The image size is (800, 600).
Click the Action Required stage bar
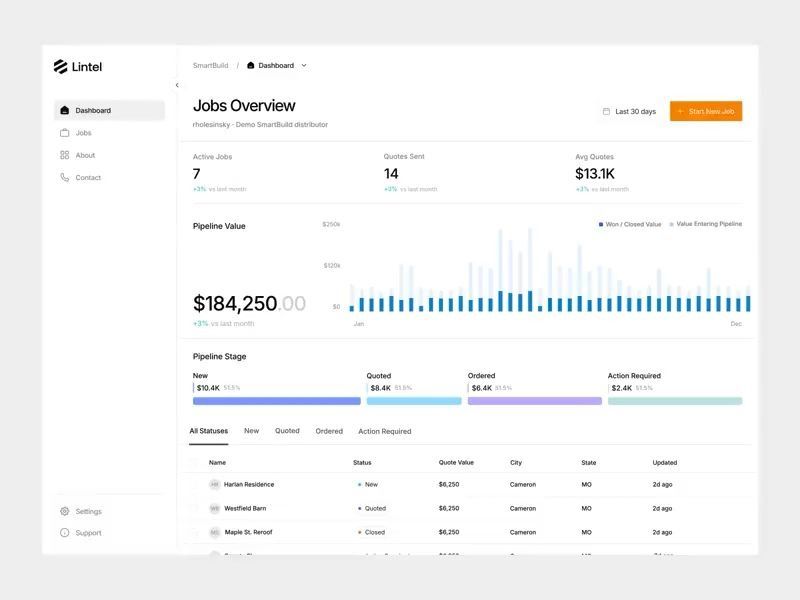pyautogui.click(x=675, y=401)
